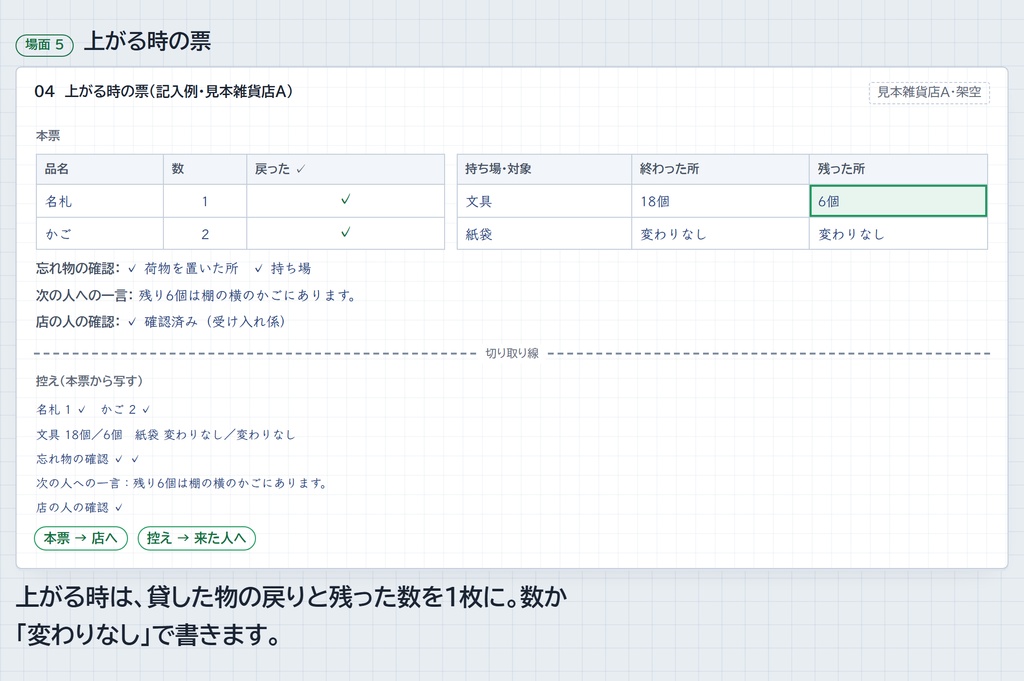Click the 残った所 column header
1024x681 pixels.
[898, 169]
